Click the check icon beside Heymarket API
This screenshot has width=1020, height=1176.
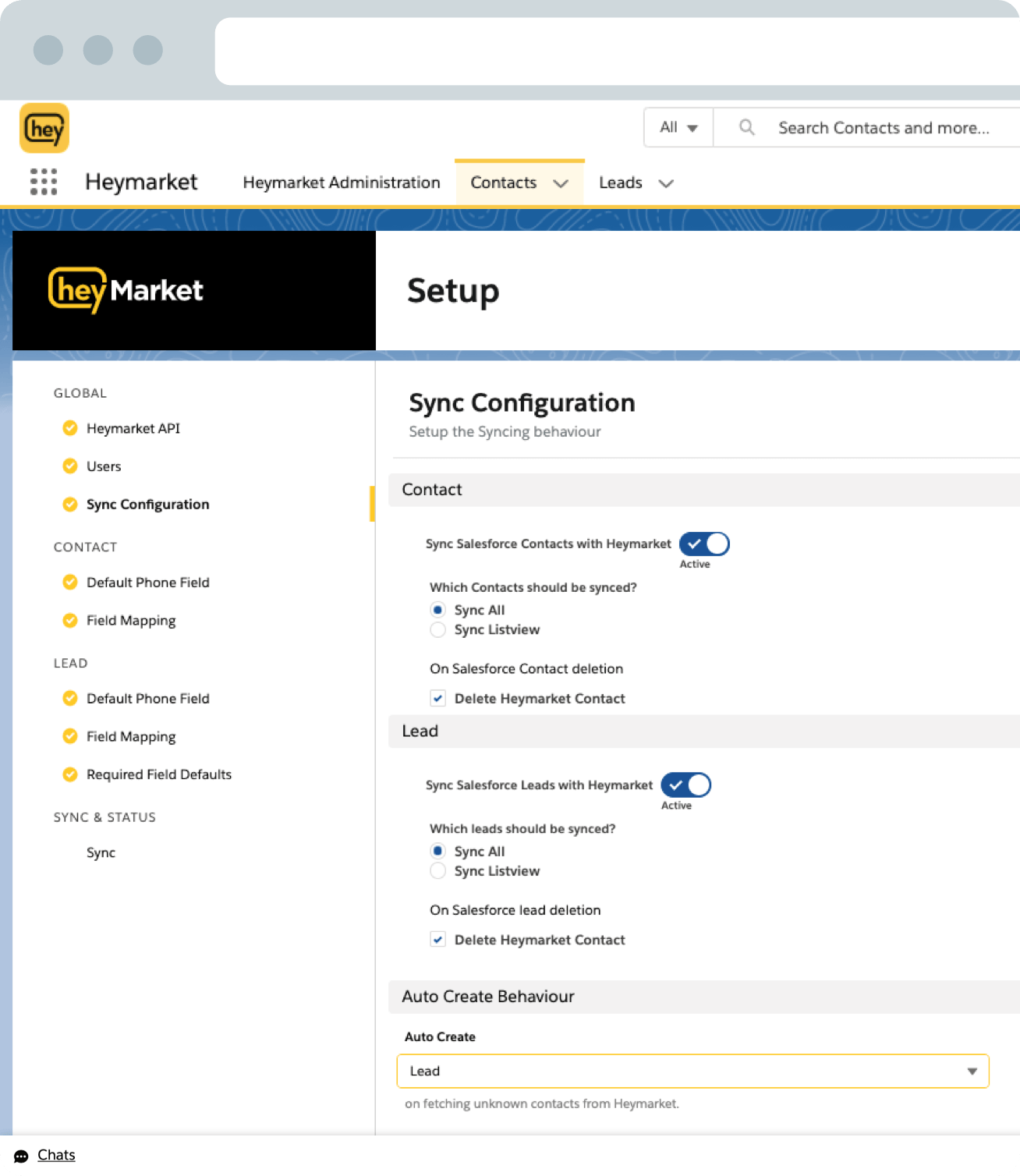(x=70, y=428)
